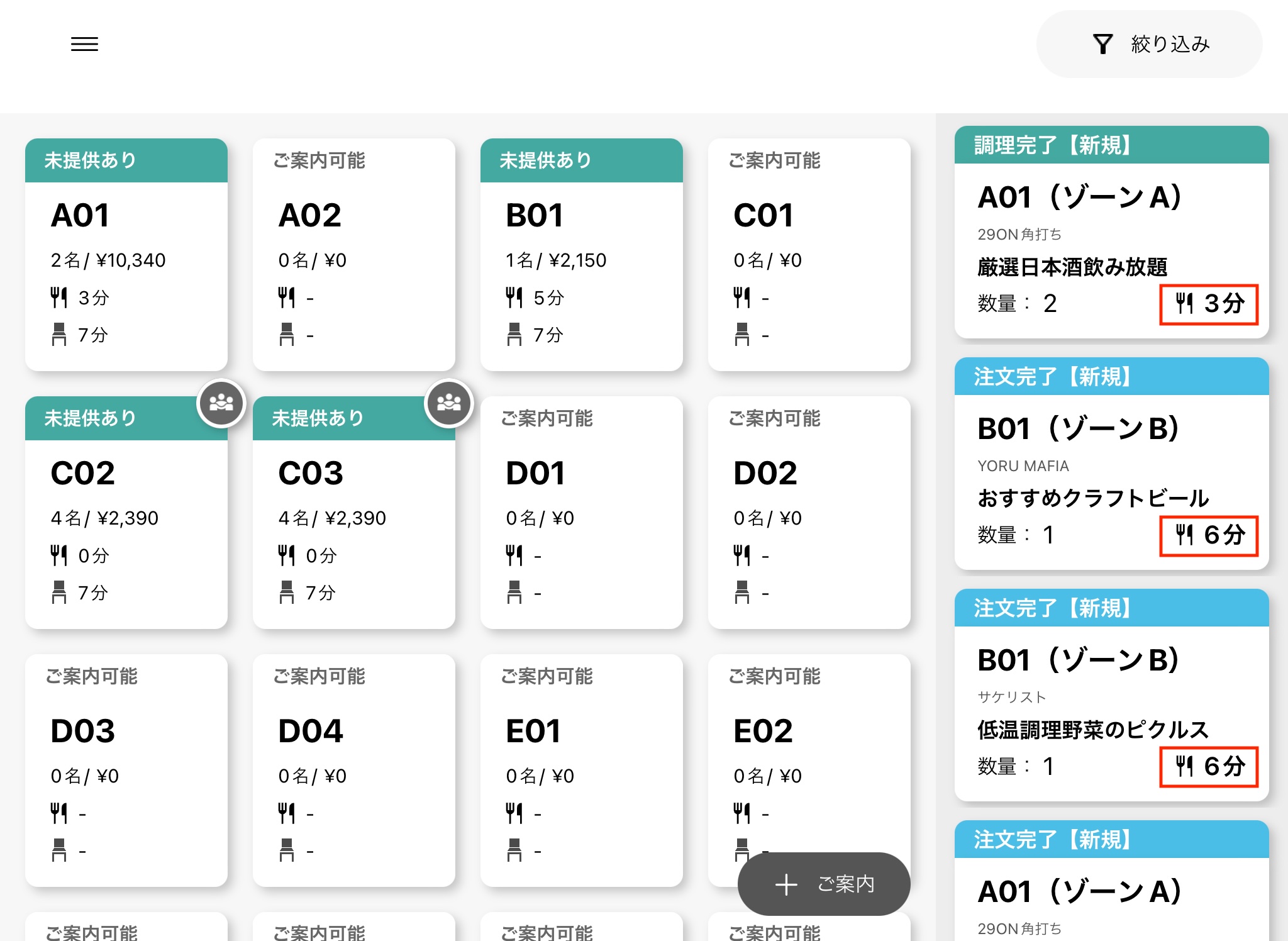Click the 6分 timer on the 低温調理野菜のピクルス order

coord(1209,767)
